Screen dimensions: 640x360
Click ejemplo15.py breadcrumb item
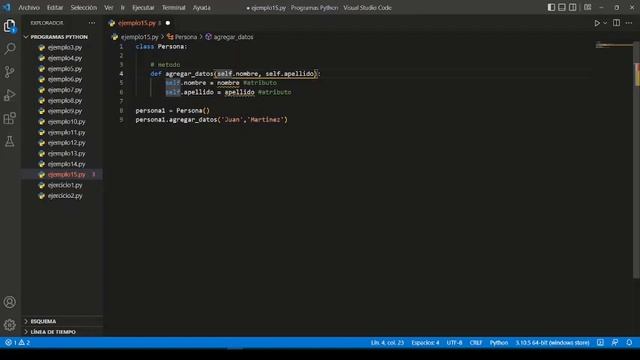tap(139, 37)
